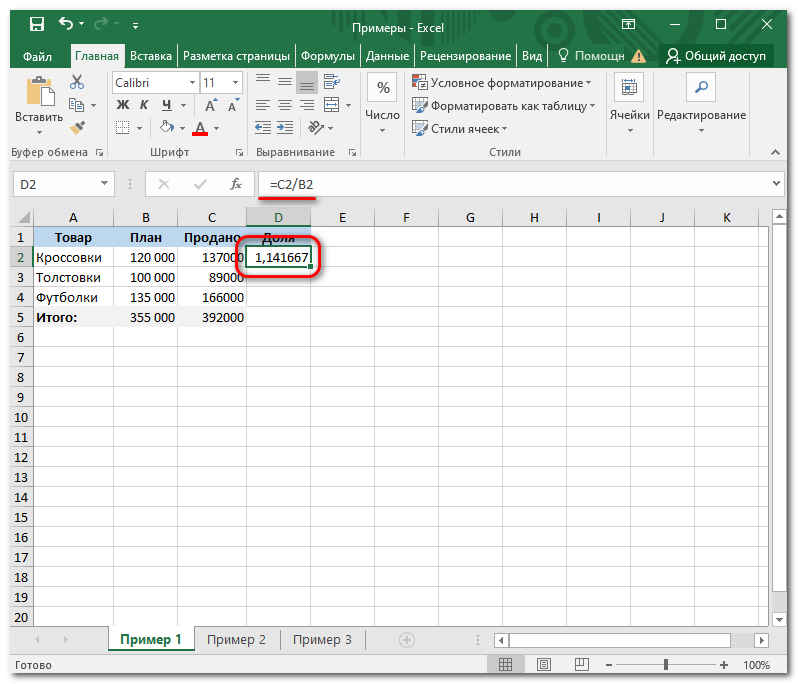Undo the last action
Screen dimensions: 798x684
[x=66, y=23]
